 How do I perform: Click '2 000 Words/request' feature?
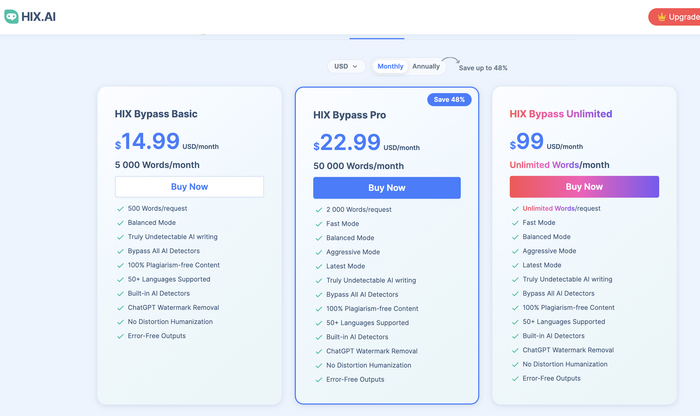359,209
